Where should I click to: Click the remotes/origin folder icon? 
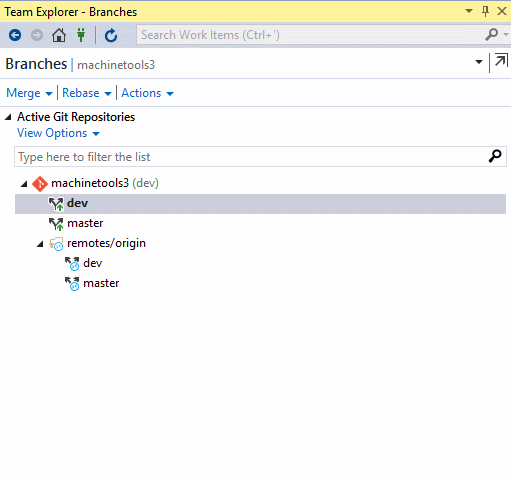(56, 244)
